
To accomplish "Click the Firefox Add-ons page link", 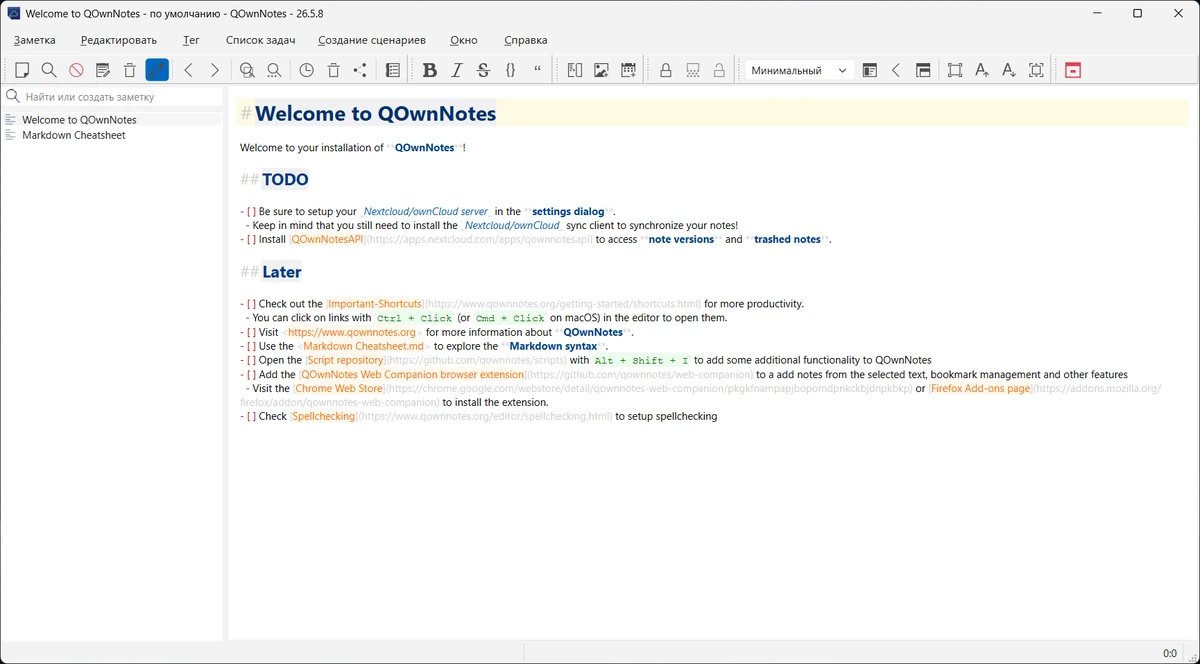I will pos(981,388).
